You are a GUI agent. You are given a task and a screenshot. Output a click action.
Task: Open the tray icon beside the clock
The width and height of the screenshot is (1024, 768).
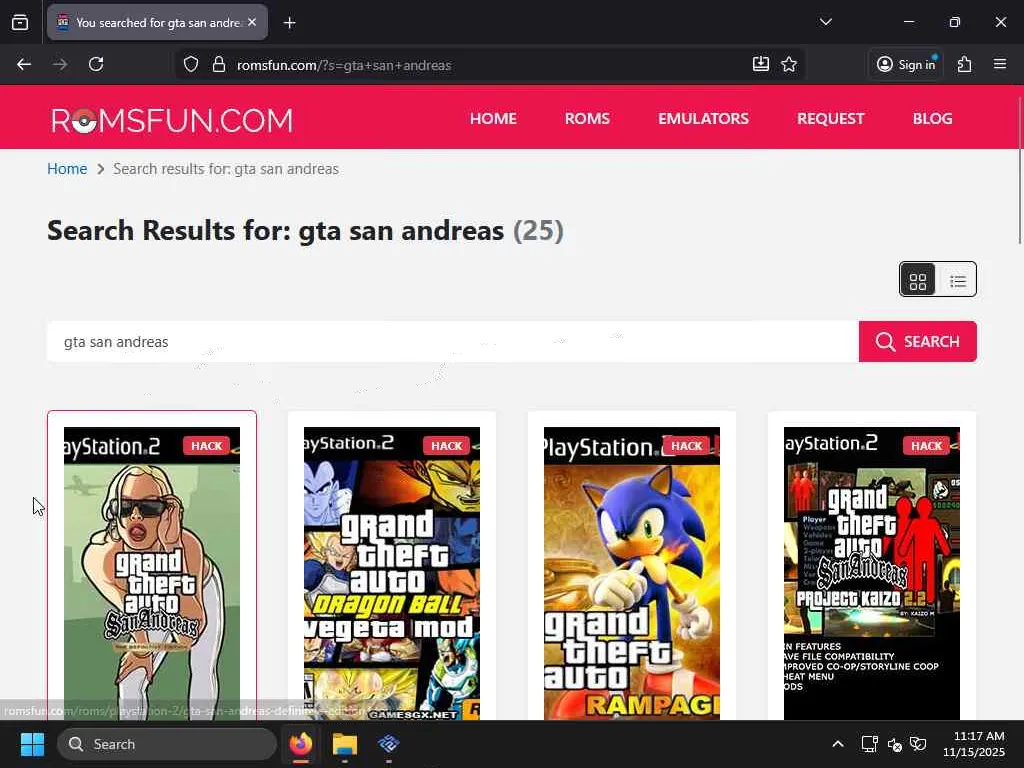point(918,744)
